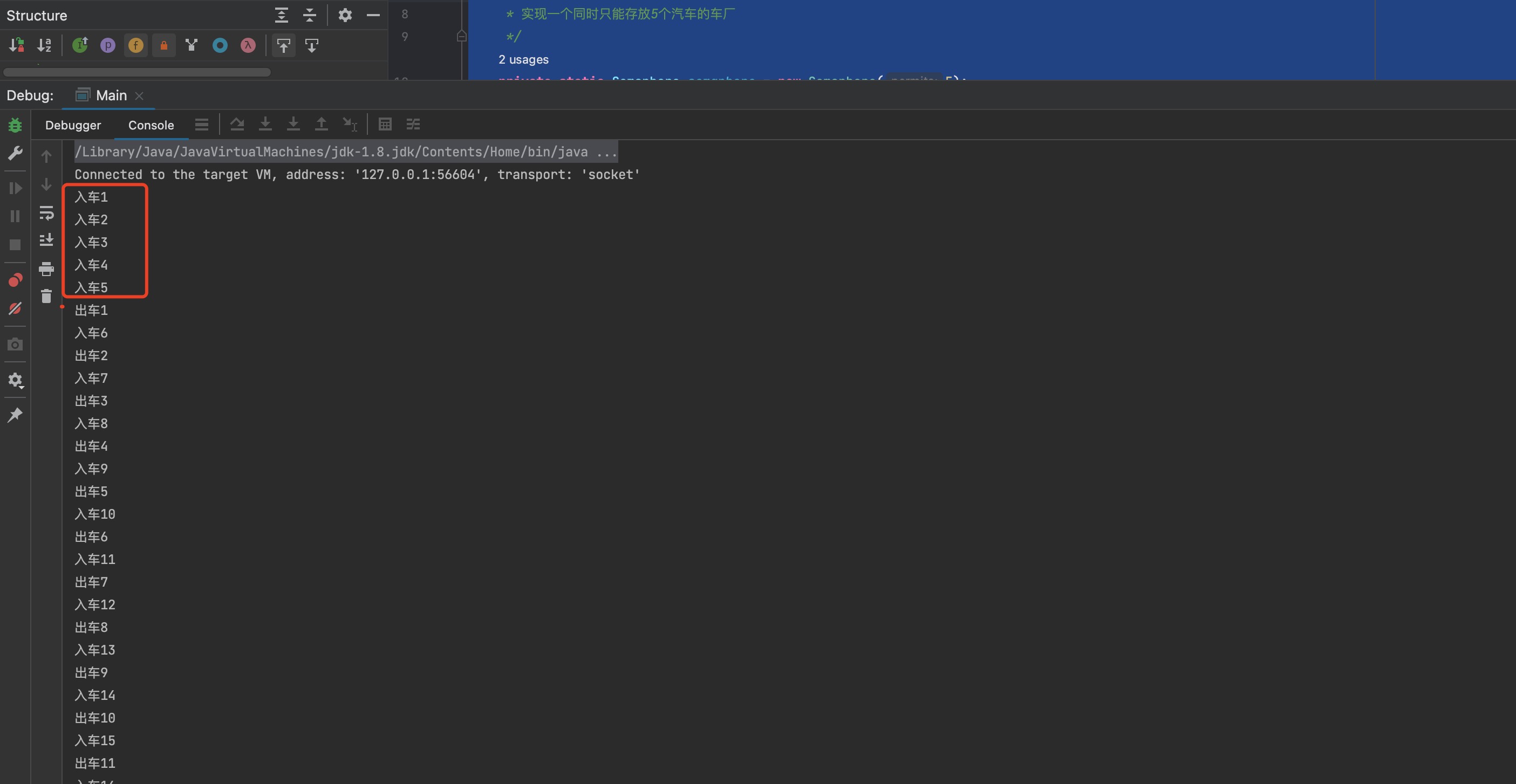Toggle soft-wrap in console sidebar
The width and height of the screenshot is (1516, 784).
[46, 212]
